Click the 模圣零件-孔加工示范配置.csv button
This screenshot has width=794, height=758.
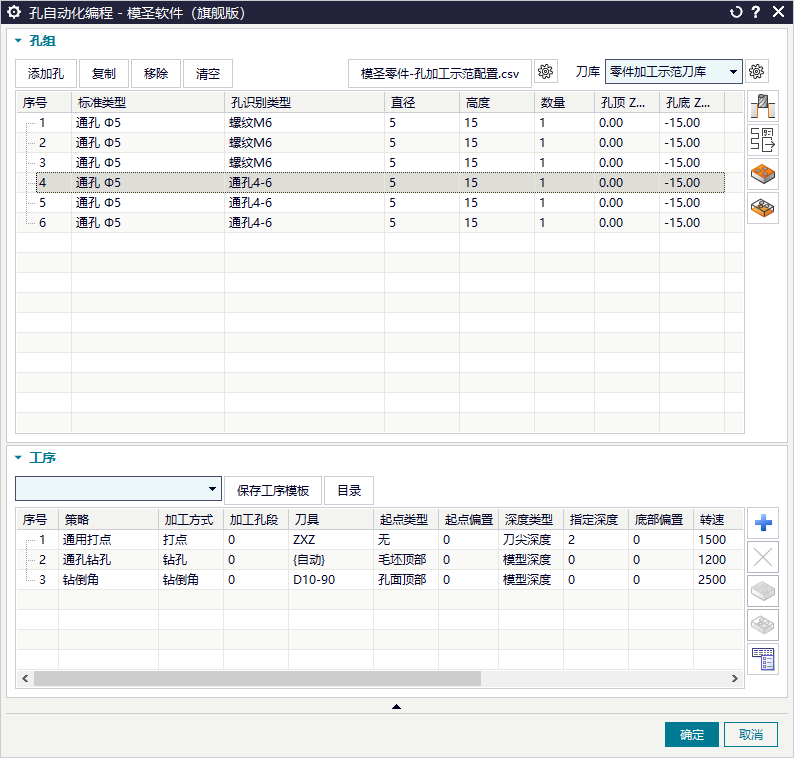(x=440, y=73)
